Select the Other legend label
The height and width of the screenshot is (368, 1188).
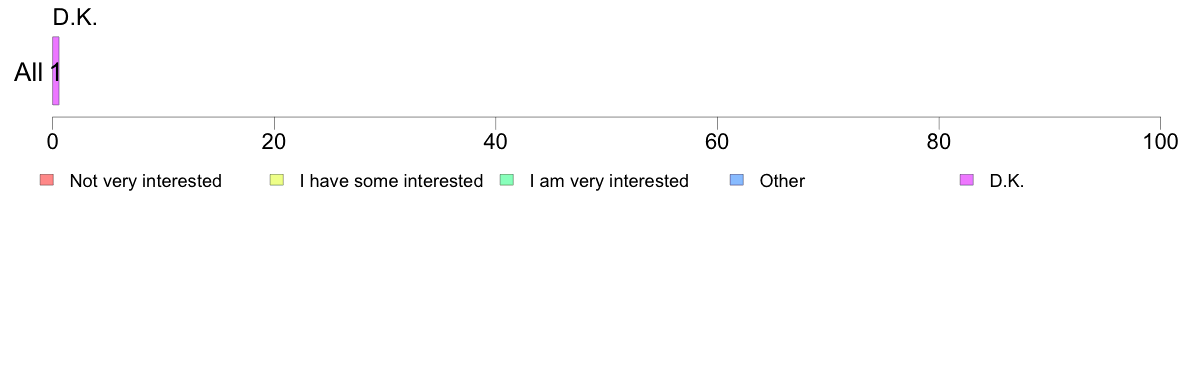tap(782, 181)
